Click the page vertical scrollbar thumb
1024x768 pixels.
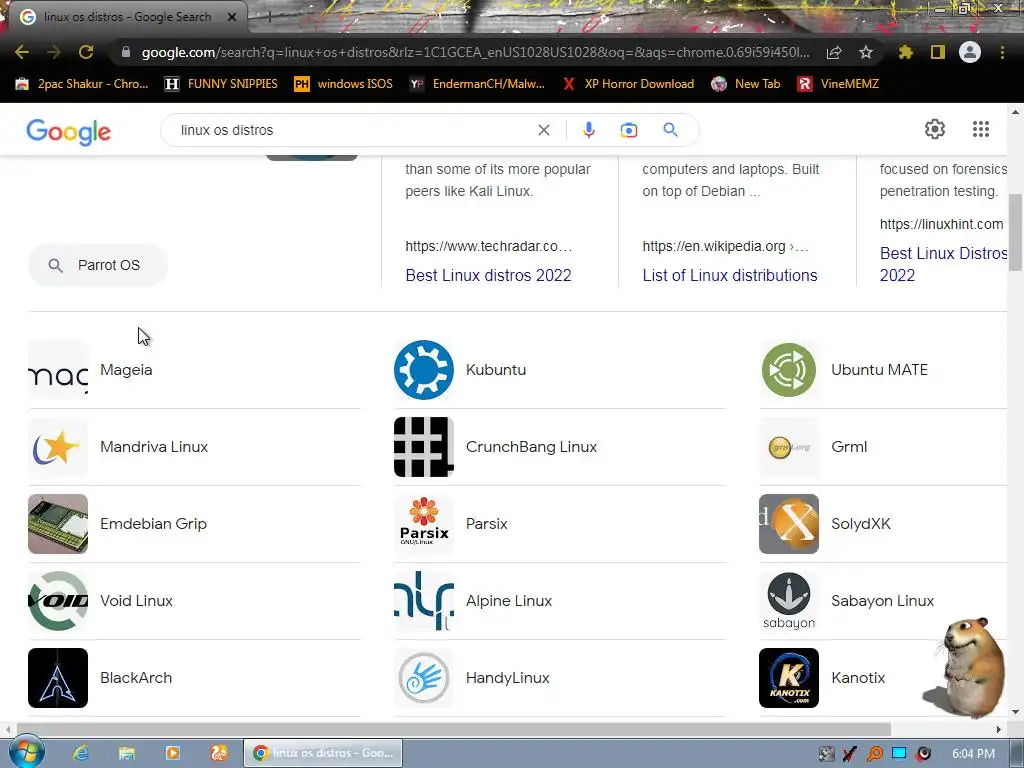pos(1015,232)
